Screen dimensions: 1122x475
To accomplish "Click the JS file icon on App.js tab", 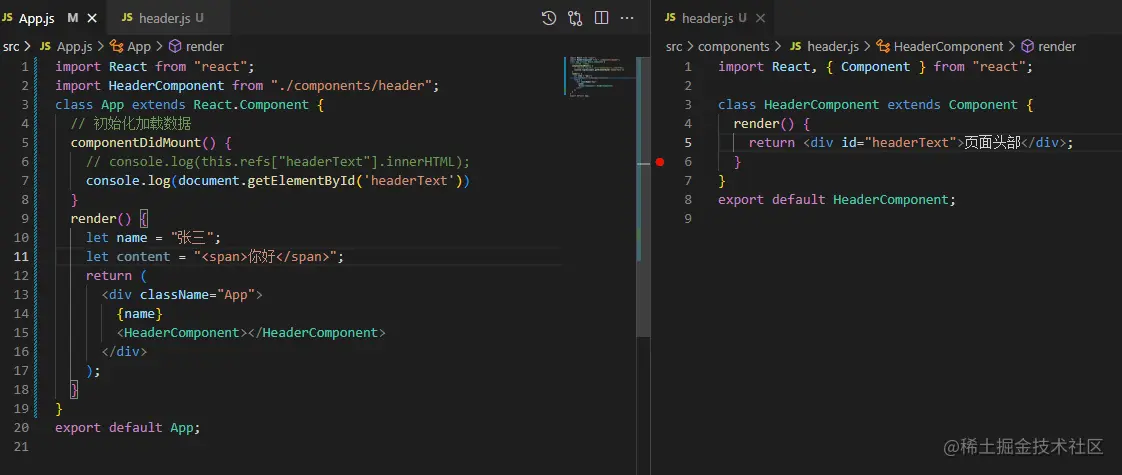I will [8, 18].
